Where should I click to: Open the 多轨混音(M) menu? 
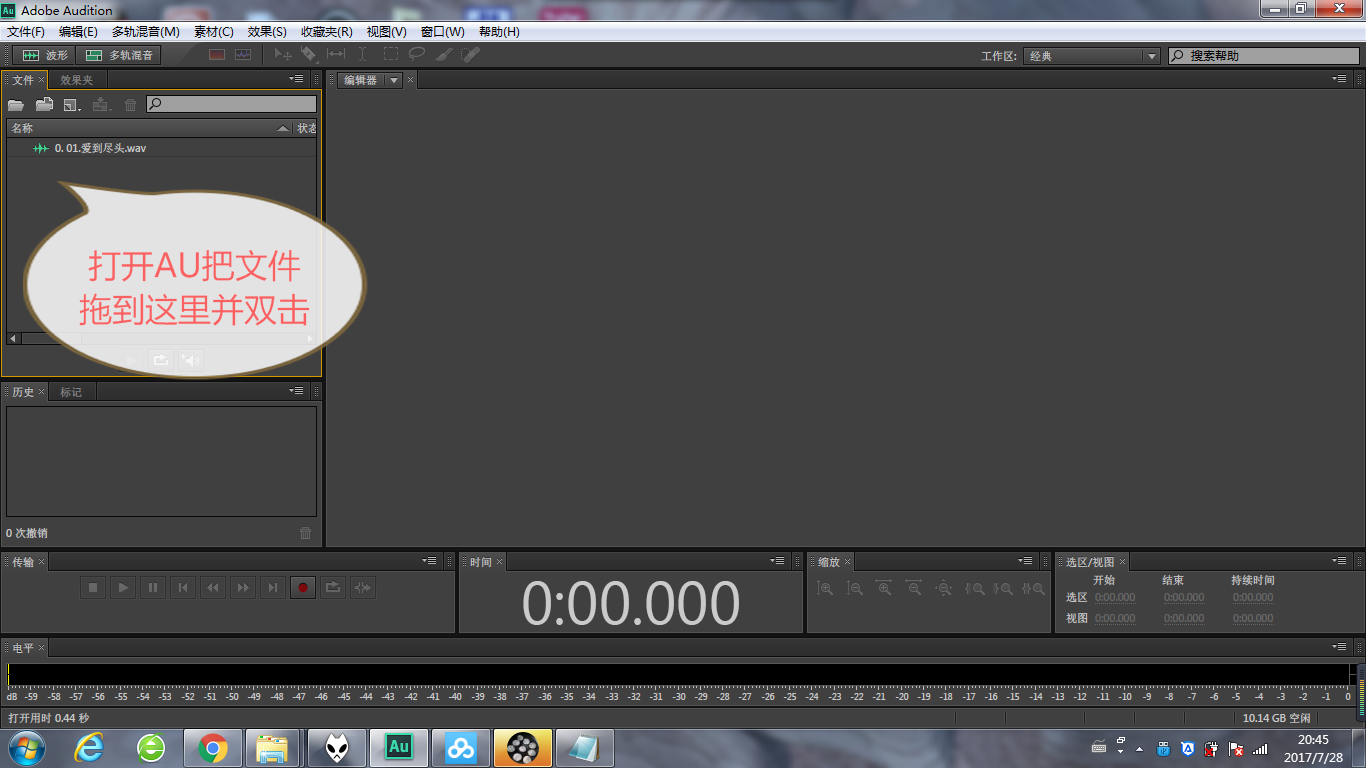146,32
